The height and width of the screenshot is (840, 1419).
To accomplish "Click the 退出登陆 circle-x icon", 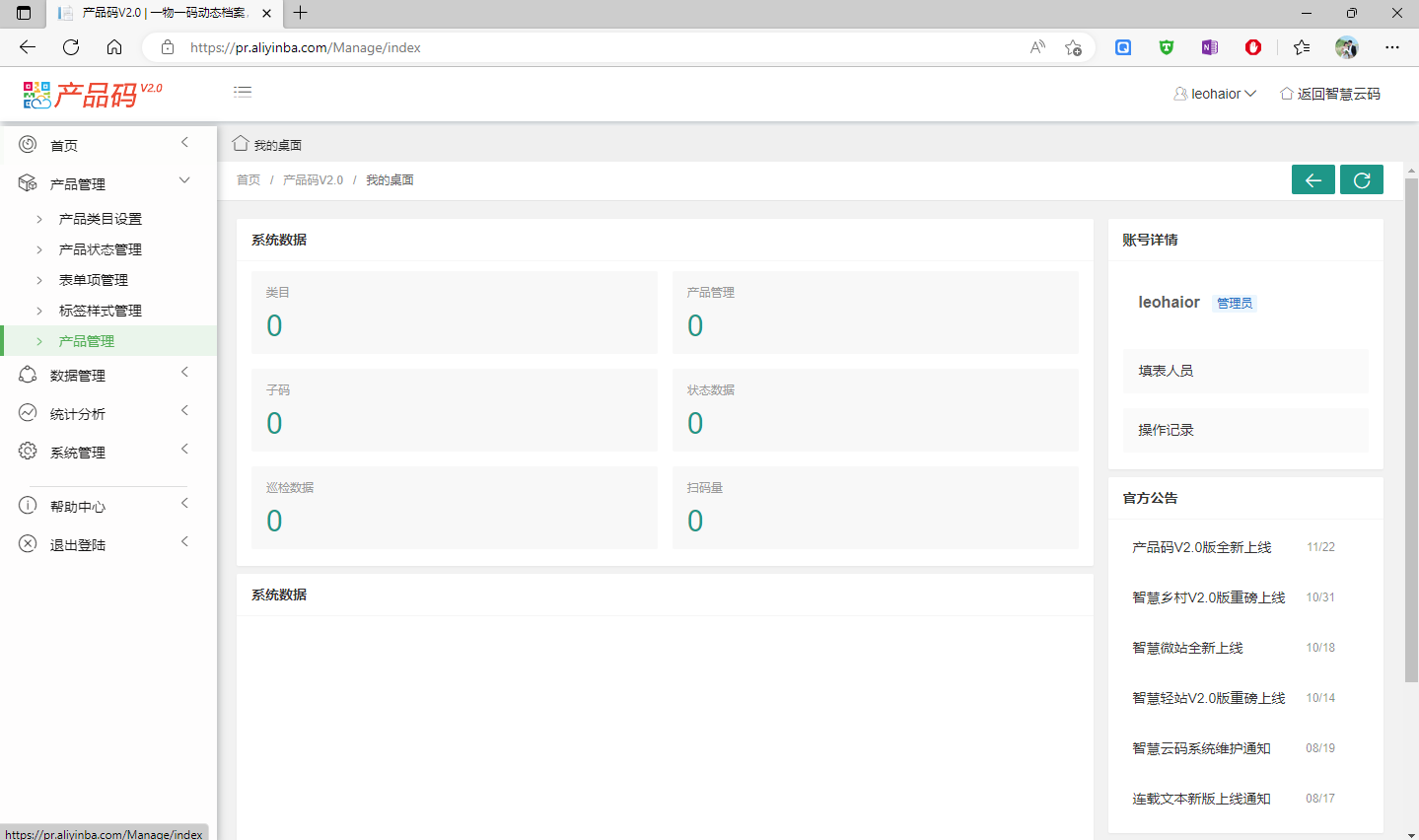I will pos(28,544).
